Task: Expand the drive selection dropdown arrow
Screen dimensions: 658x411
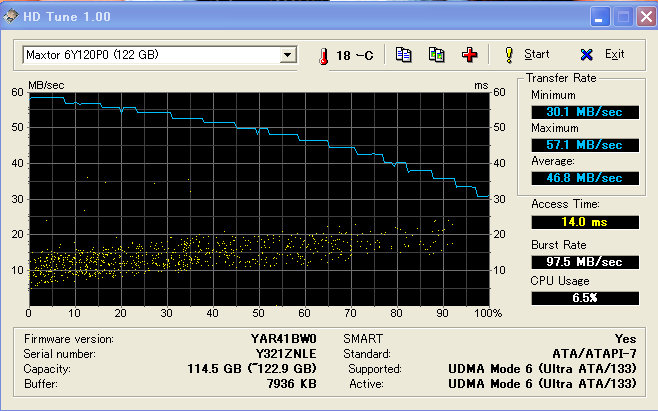Action: pos(288,55)
